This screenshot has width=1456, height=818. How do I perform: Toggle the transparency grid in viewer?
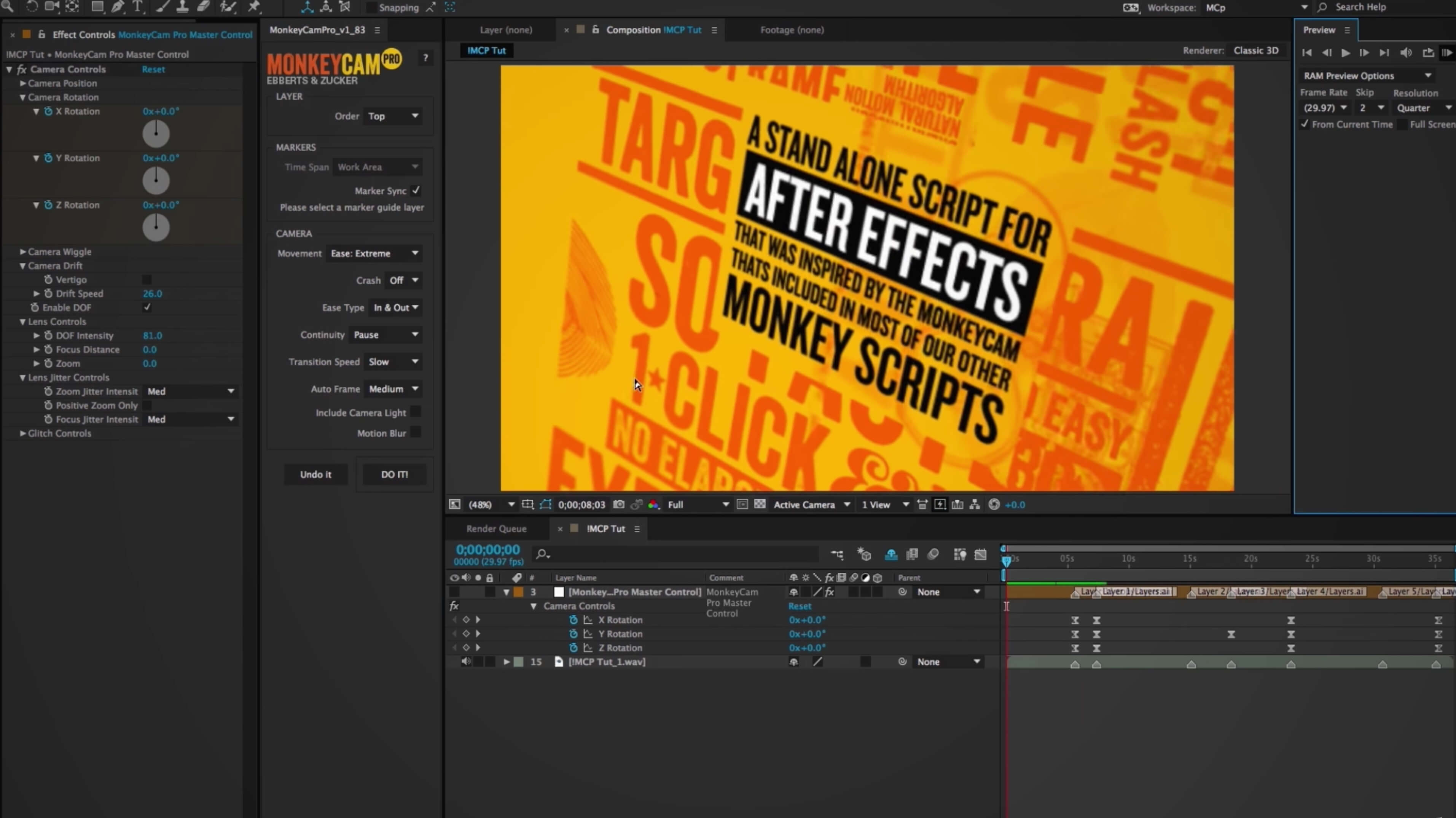(760, 504)
